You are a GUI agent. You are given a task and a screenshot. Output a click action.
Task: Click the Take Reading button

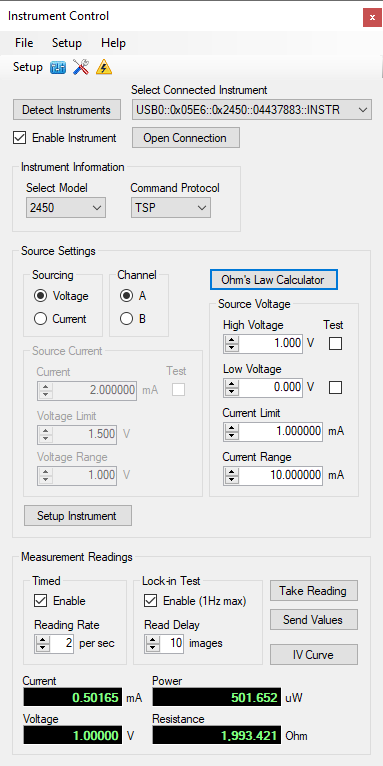[314, 591]
